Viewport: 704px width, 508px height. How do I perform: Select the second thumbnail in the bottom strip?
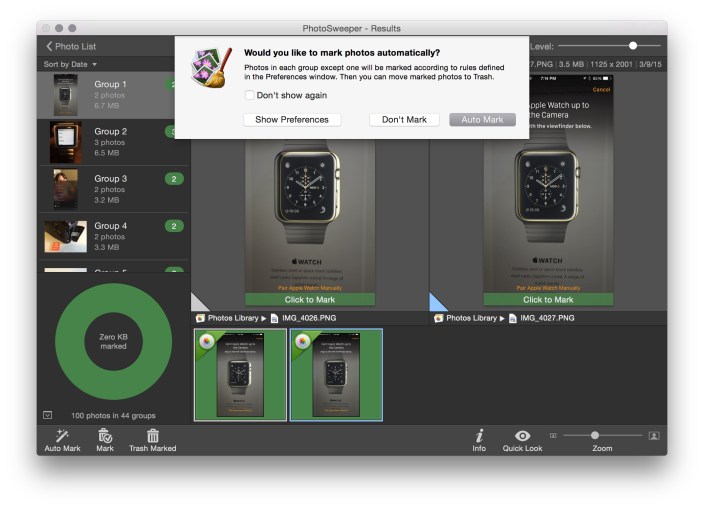click(336, 375)
